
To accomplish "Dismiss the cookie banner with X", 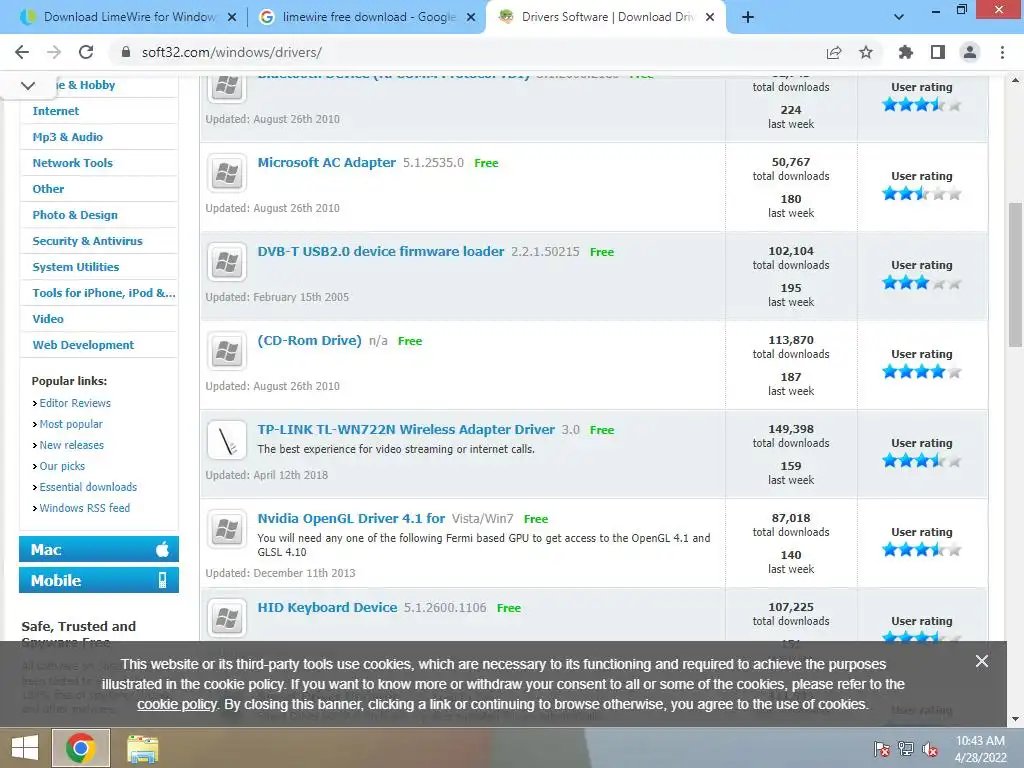I will (x=982, y=661).
